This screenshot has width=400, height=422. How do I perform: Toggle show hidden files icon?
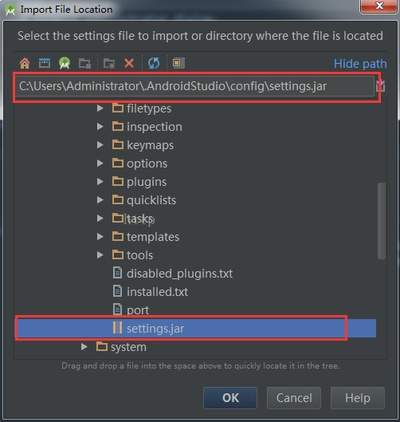[178, 63]
